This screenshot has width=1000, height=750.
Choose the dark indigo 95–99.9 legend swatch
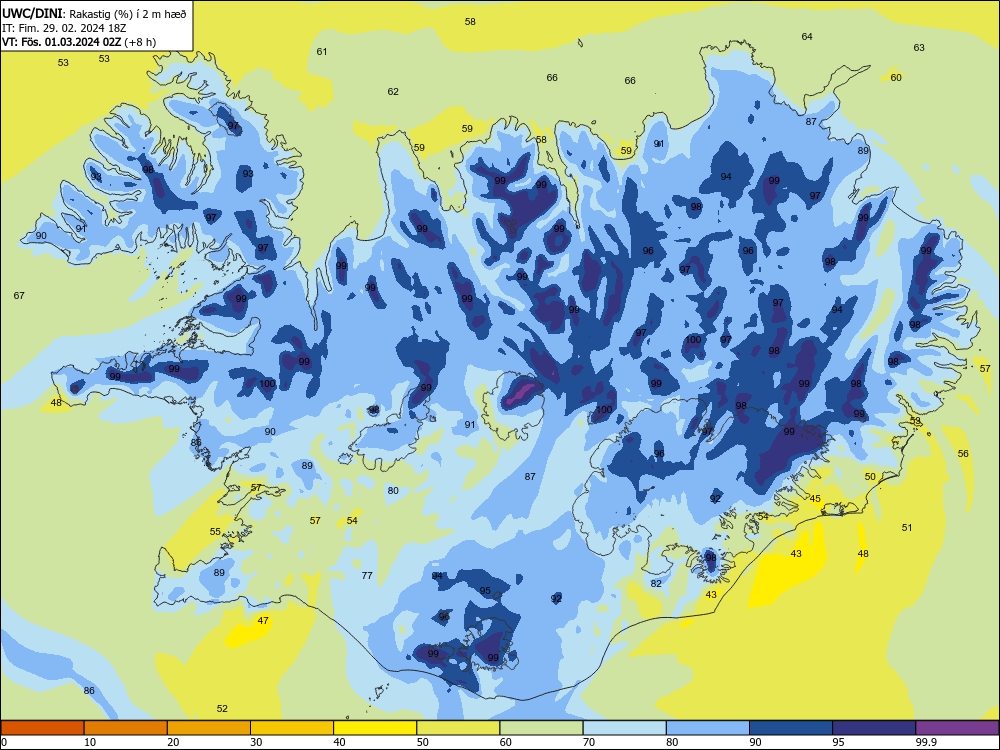tap(874, 728)
